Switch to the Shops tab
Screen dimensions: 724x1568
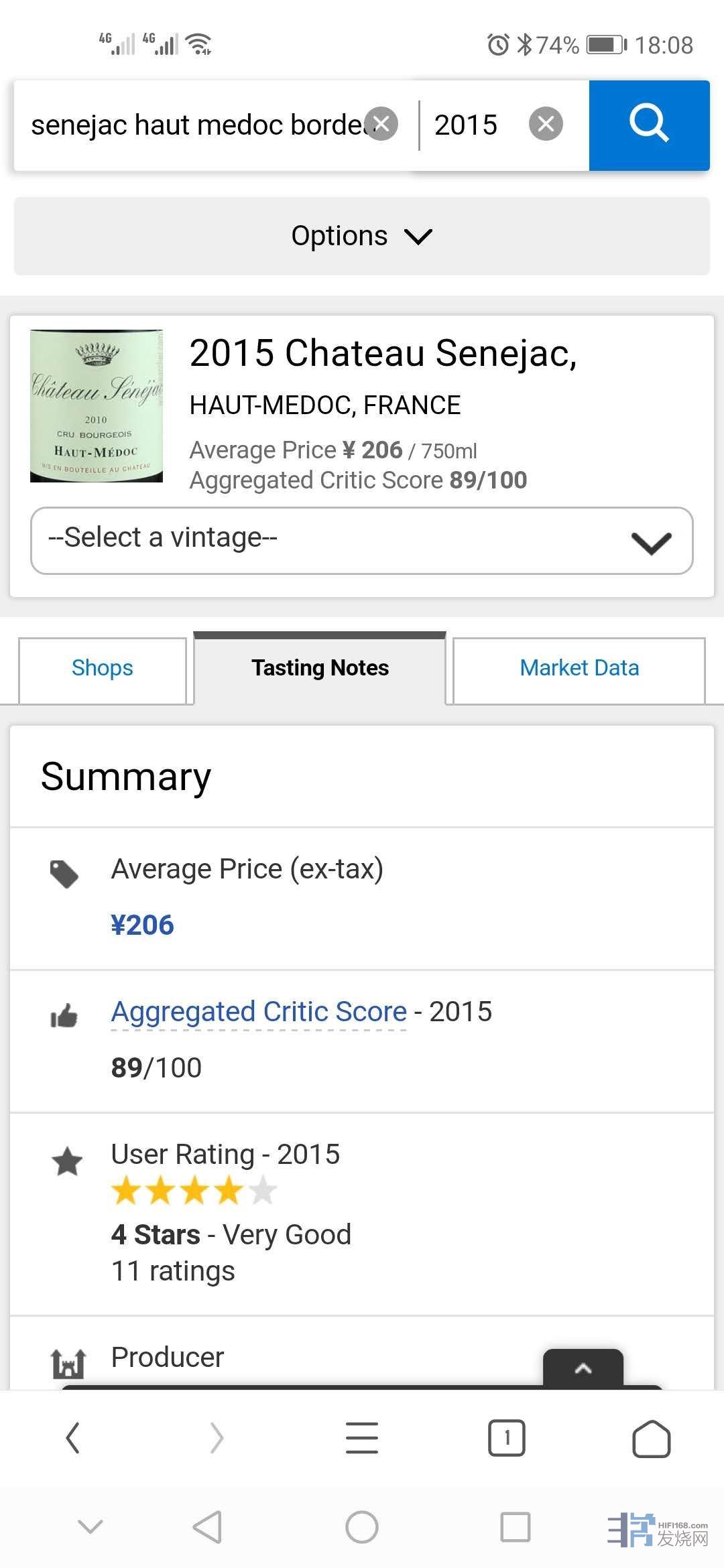(103, 668)
